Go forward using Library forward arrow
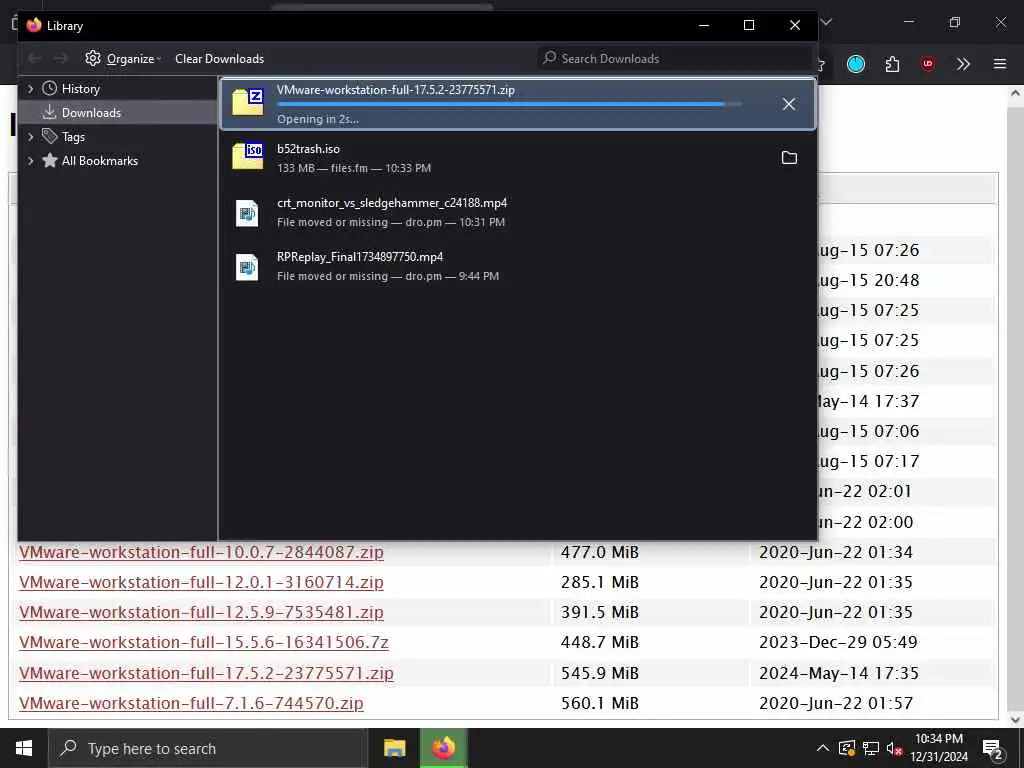The height and width of the screenshot is (768, 1024). point(60,59)
